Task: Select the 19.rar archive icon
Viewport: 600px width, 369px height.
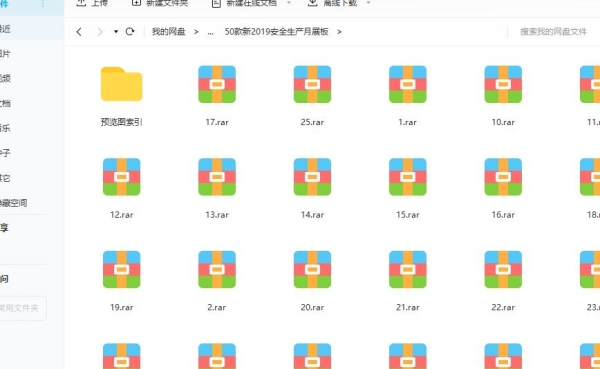Action: pos(122,269)
